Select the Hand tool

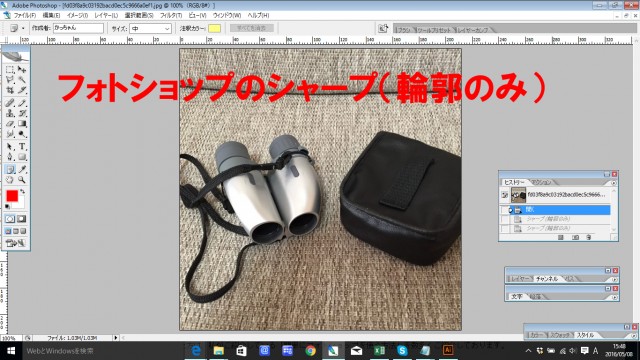[10, 180]
